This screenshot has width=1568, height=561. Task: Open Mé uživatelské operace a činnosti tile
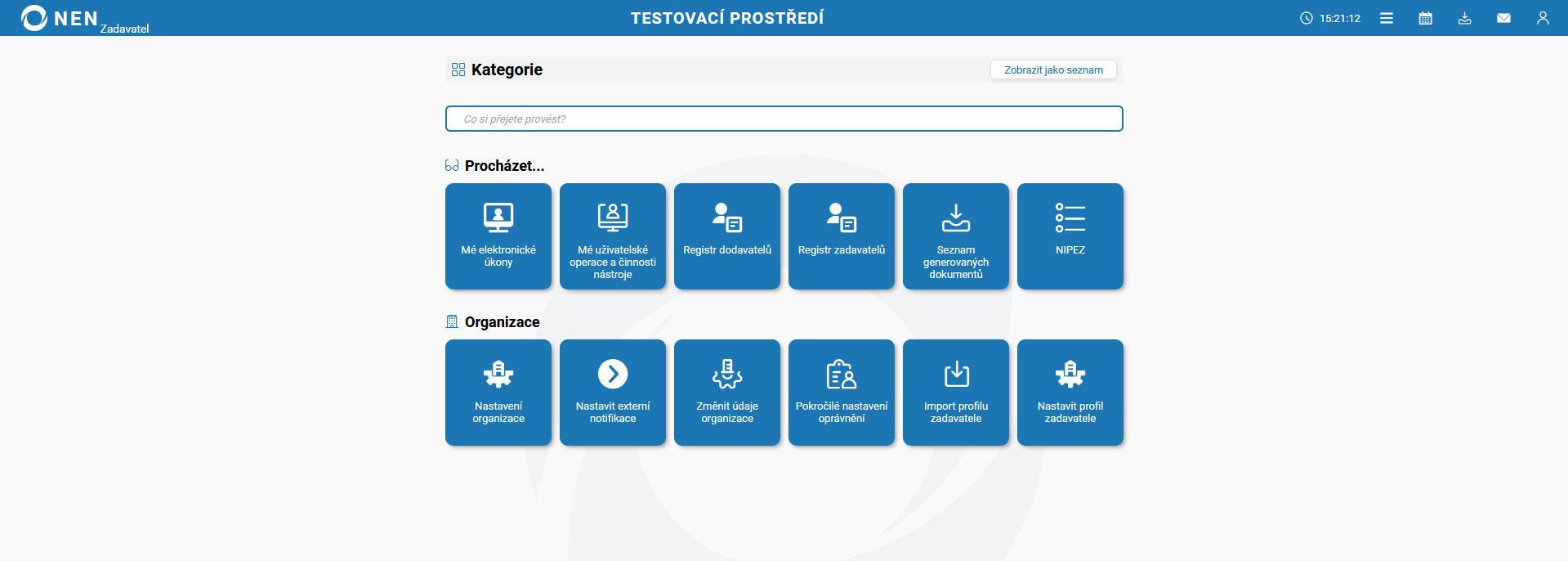613,236
